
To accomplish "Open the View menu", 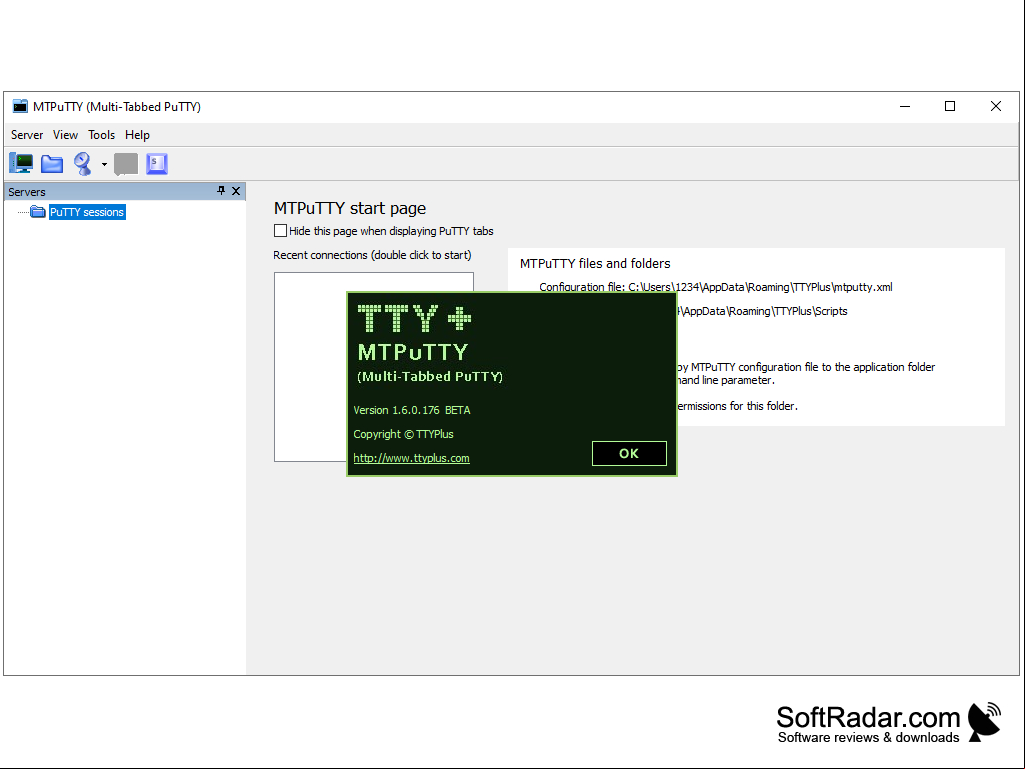I will tap(65, 135).
